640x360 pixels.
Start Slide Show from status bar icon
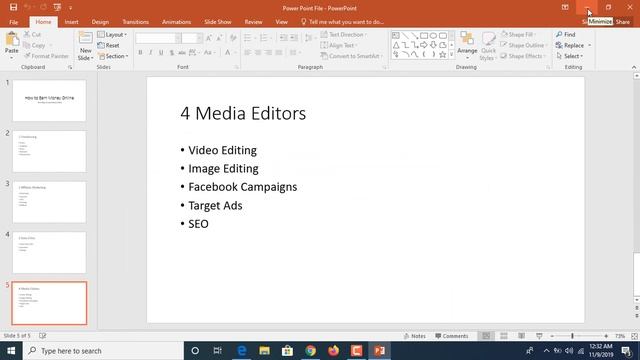(x=539, y=336)
